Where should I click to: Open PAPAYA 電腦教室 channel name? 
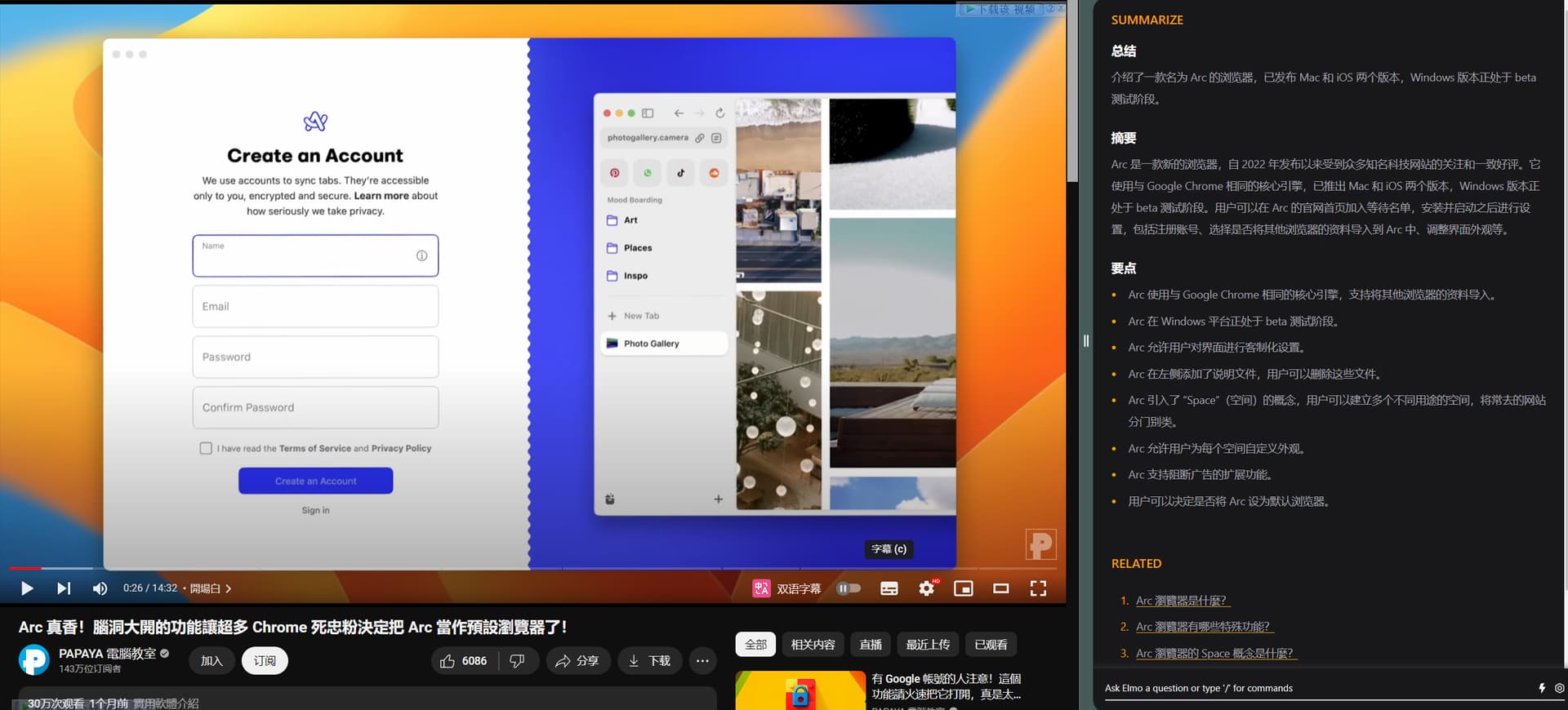(107, 654)
